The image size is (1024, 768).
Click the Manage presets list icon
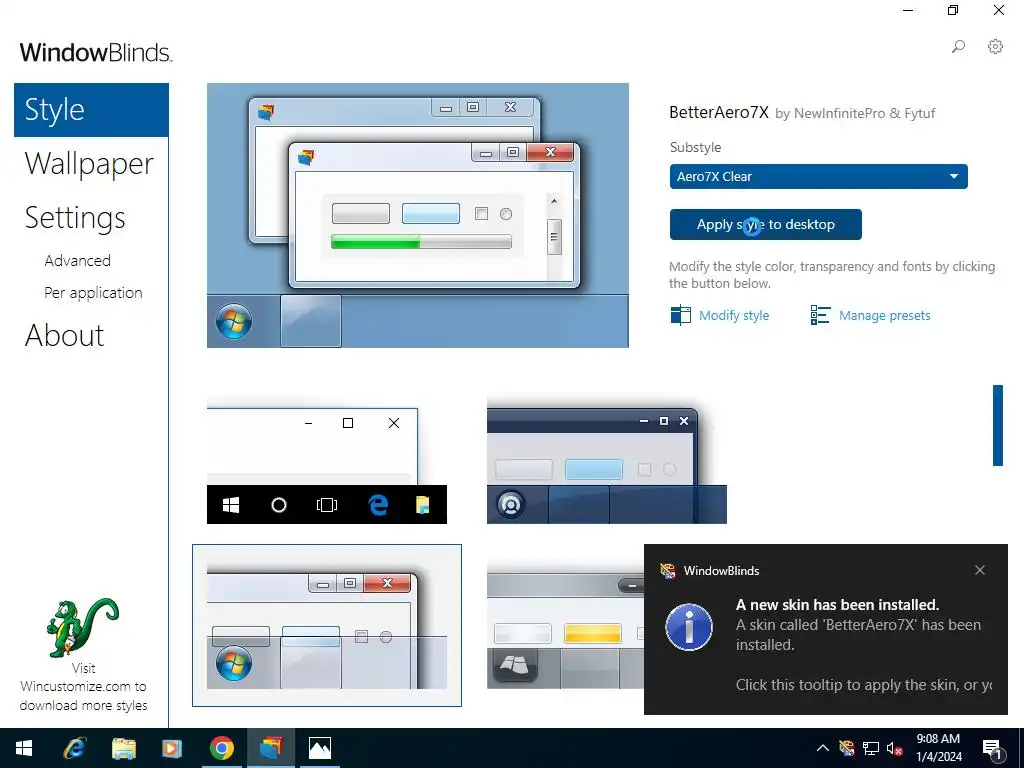pyautogui.click(x=820, y=315)
